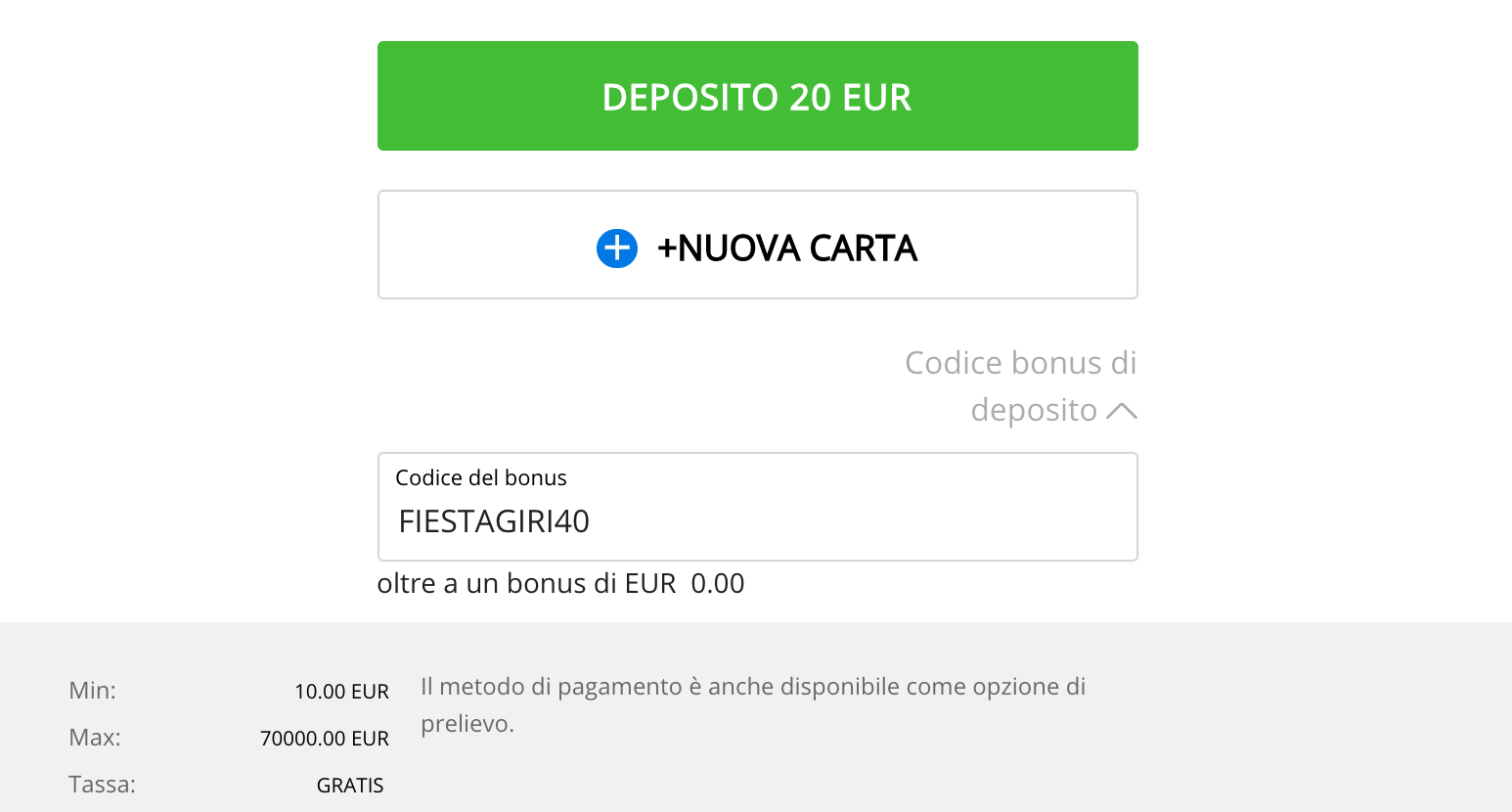The height and width of the screenshot is (812, 1512).
Task: Click the payment method withdrawal note
Action: click(x=753, y=705)
